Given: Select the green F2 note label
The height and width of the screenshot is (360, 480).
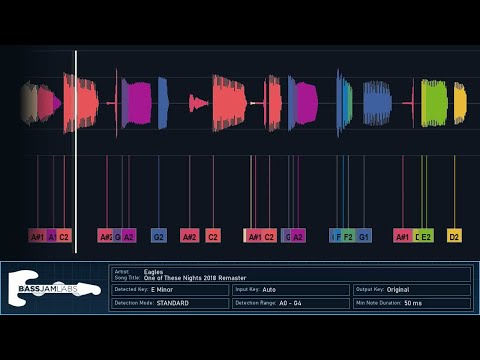Looking at the screenshot, I should (x=348, y=237).
